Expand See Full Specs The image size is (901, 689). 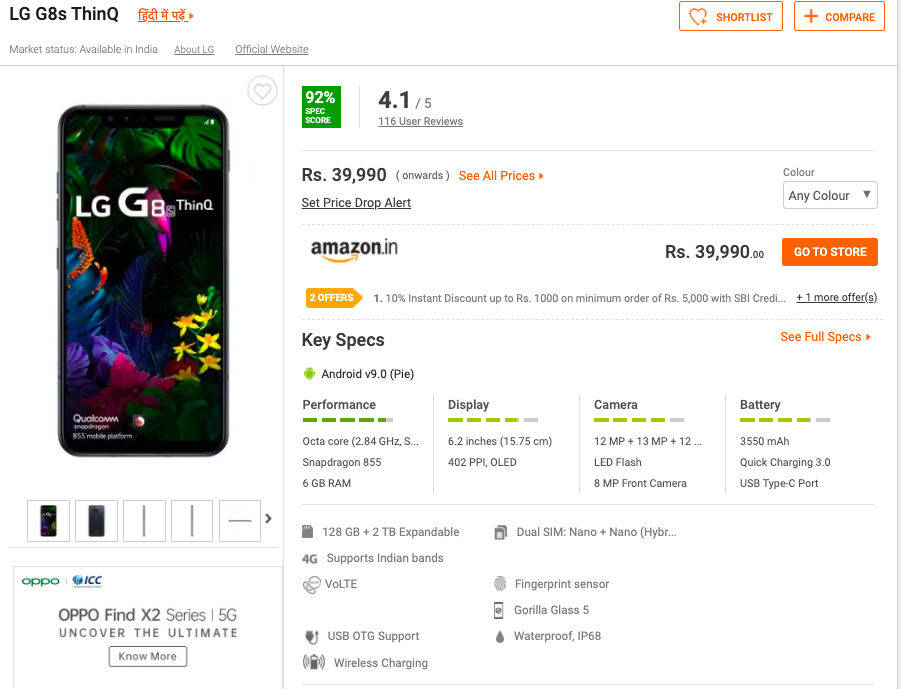click(x=825, y=337)
